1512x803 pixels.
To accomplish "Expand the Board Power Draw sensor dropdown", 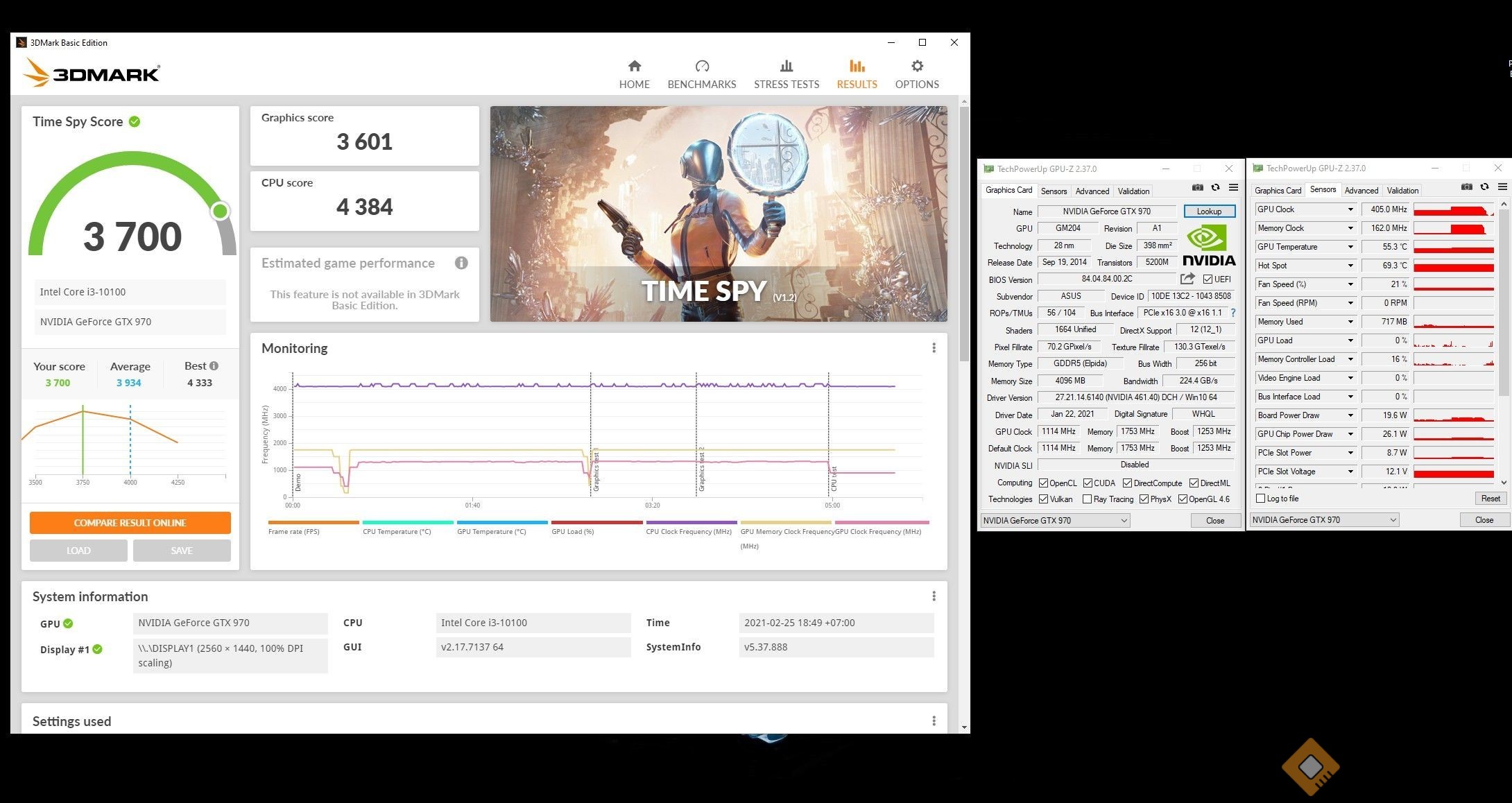I will 1350,415.
